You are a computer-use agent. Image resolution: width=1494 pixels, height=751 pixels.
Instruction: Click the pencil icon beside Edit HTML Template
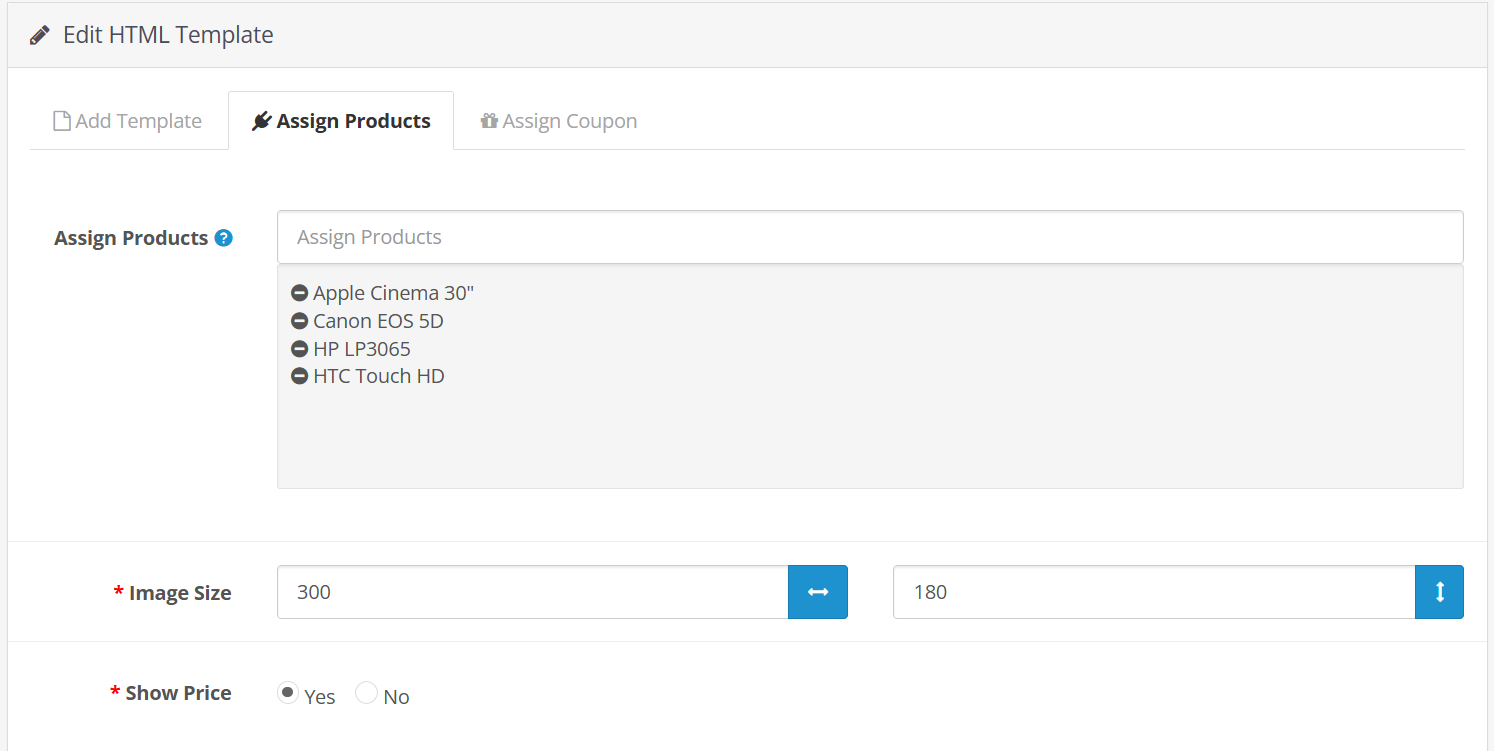tap(39, 35)
